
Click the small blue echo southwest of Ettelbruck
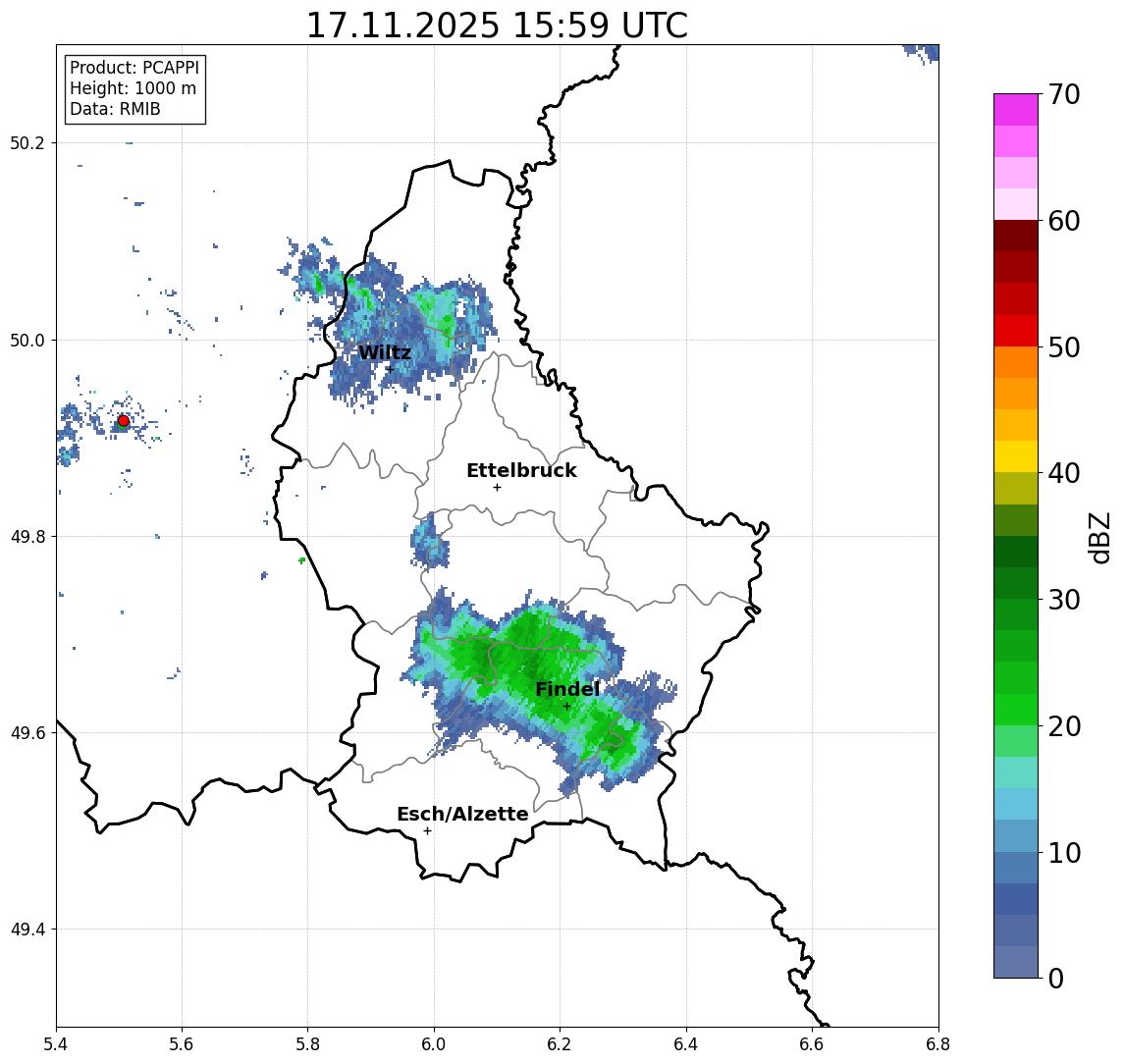[429, 541]
